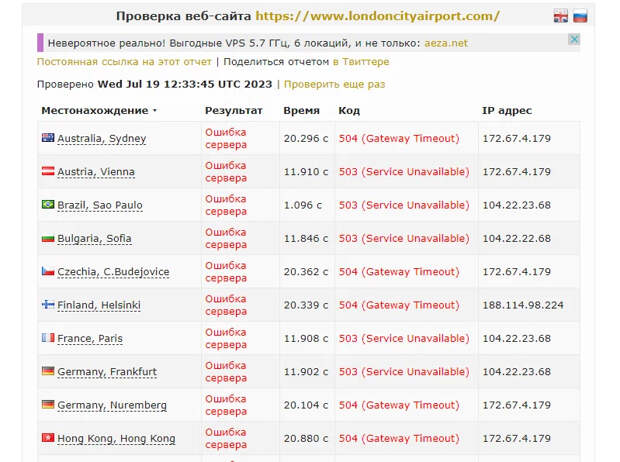Click the Результат column header
Image resolution: width=620 pixels, height=462 pixels.
pyautogui.click(x=233, y=110)
